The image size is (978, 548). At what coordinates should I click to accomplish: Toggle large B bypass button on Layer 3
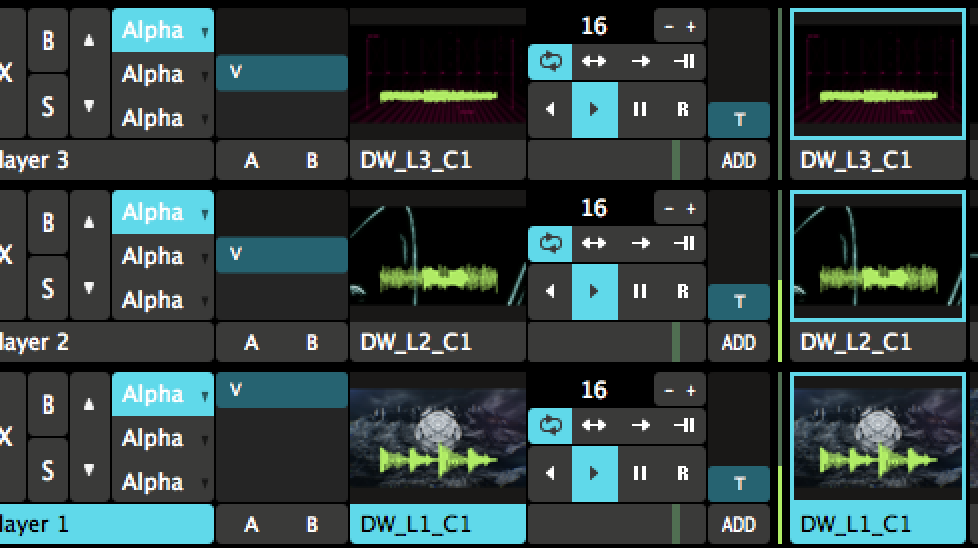47,40
